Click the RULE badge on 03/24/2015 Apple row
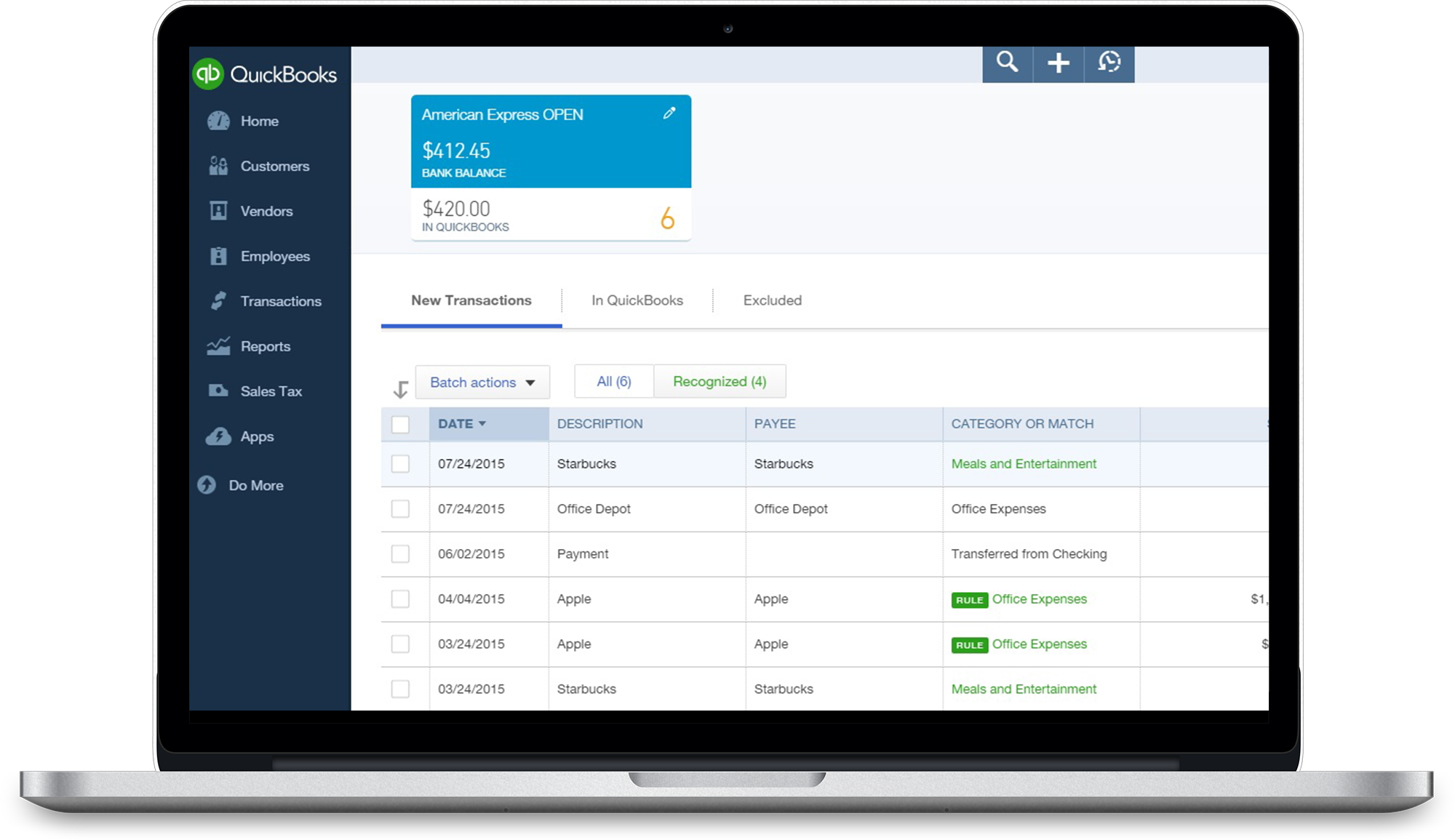The image size is (1455, 840). 969,645
